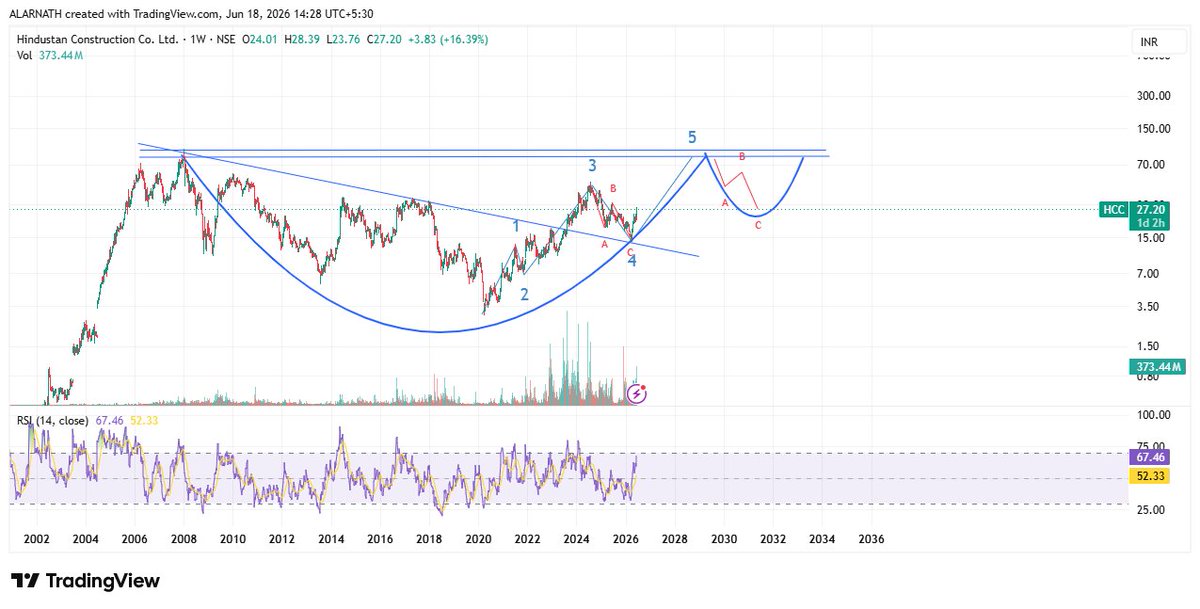Click the 7.00 price axis label
1200x609 pixels.
tap(1149, 274)
